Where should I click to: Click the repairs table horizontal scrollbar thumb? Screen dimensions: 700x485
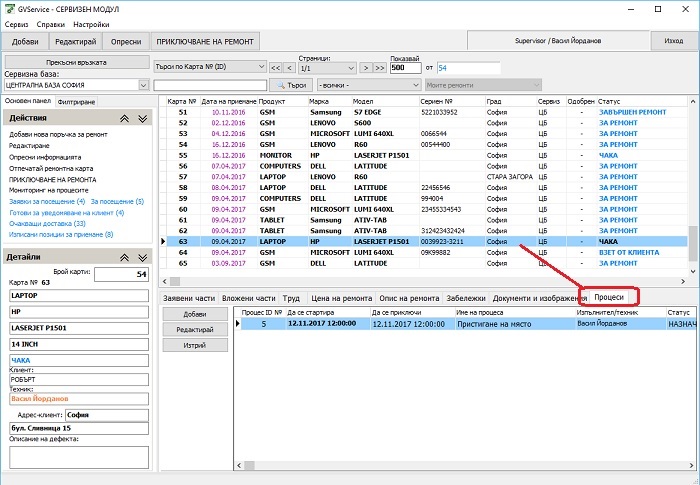coord(175,281)
